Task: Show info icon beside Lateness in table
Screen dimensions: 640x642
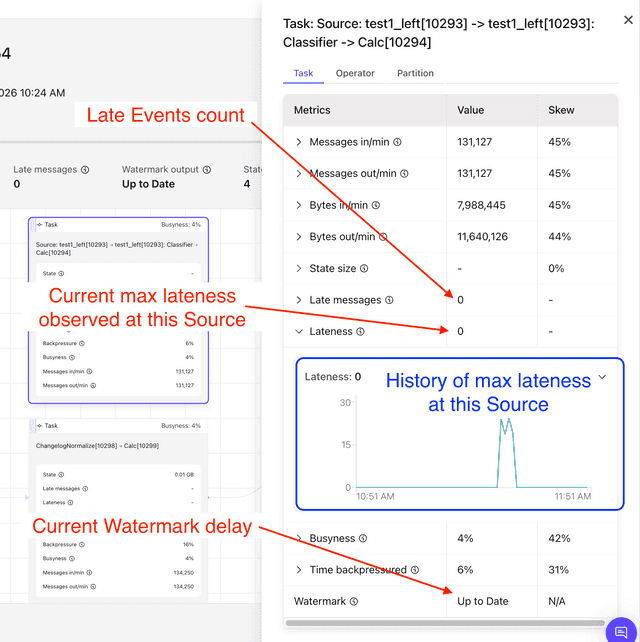Action: coord(360,332)
